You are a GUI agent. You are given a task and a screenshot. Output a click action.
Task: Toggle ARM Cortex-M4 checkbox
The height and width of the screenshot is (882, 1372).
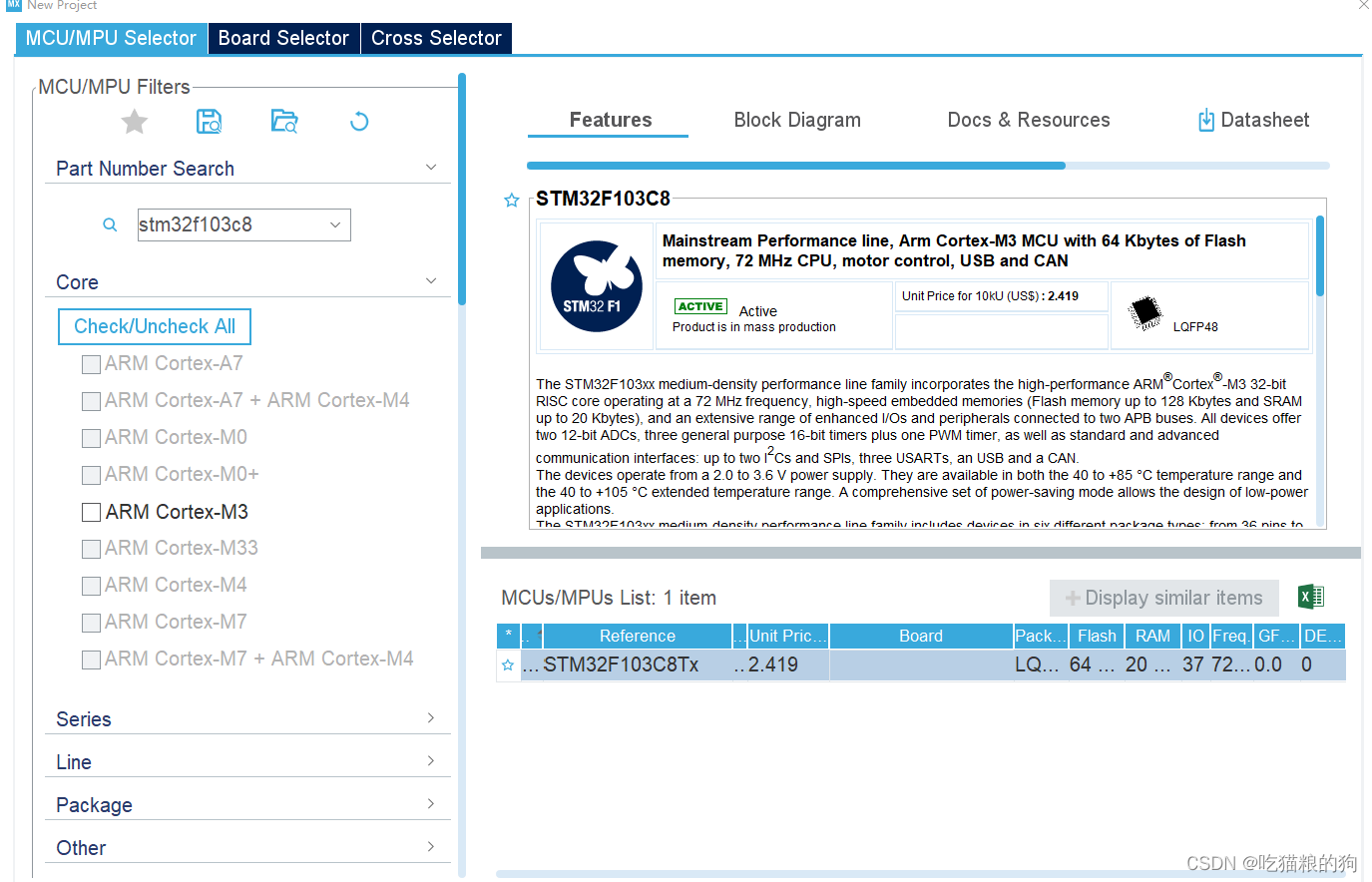pyautogui.click(x=91, y=586)
